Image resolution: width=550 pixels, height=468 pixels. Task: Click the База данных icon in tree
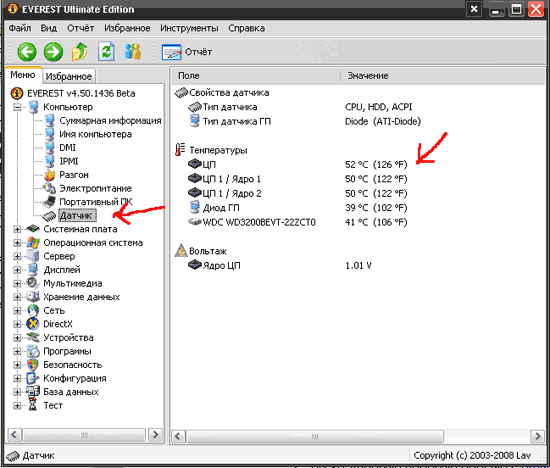33,392
